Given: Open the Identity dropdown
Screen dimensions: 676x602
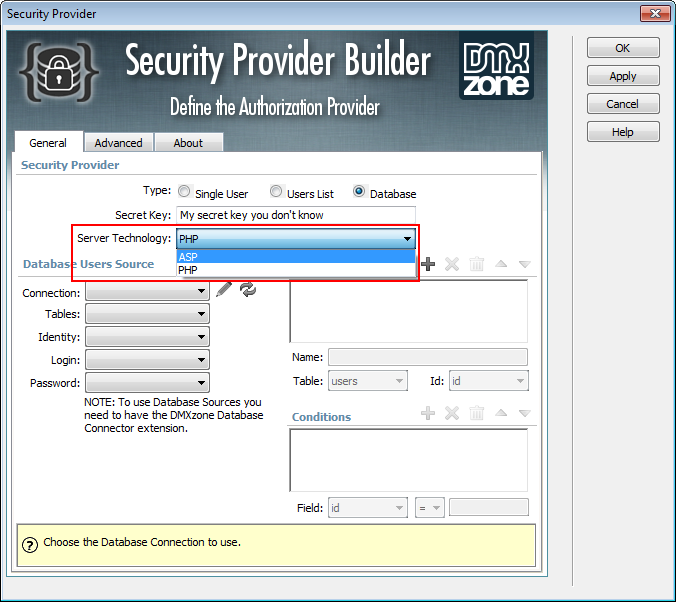Looking at the screenshot, I should (147, 336).
